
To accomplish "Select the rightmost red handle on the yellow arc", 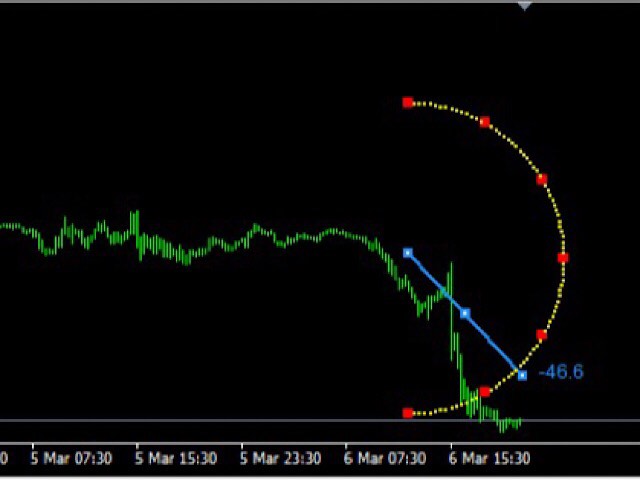I will click(563, 258).
